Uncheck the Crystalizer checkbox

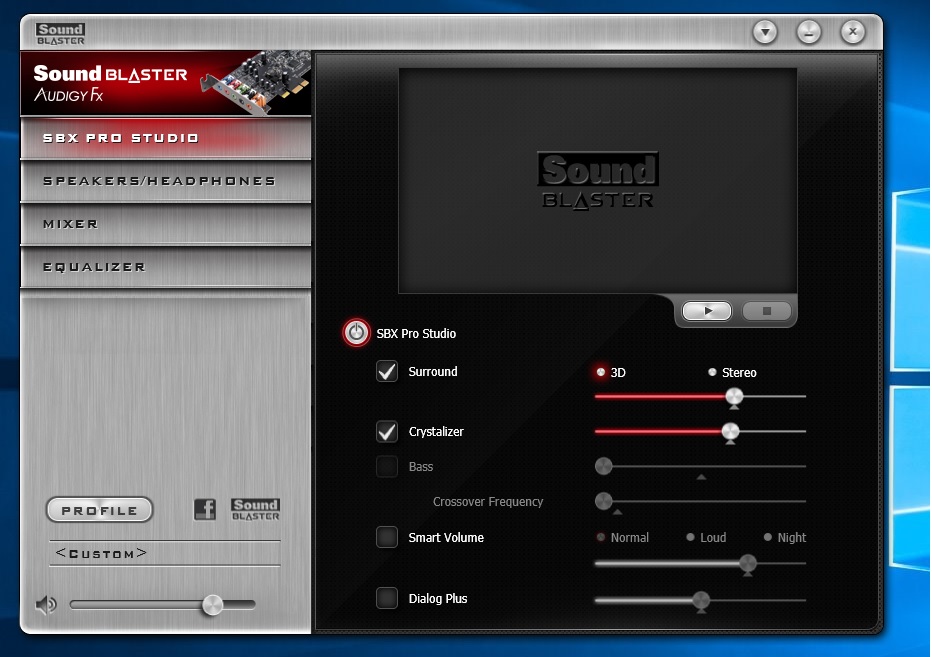click(x=387, y=431)
